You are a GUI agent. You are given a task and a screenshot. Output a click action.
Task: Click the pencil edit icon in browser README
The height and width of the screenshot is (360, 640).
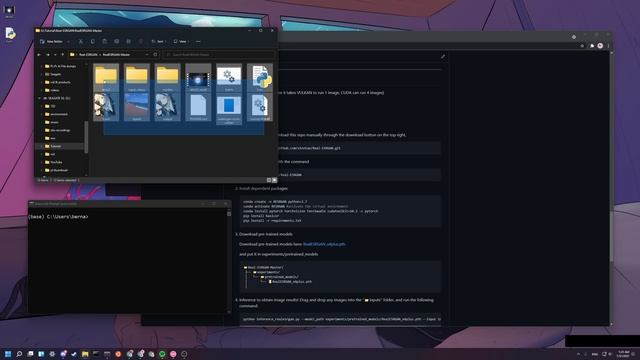click(x=443, y=56)
